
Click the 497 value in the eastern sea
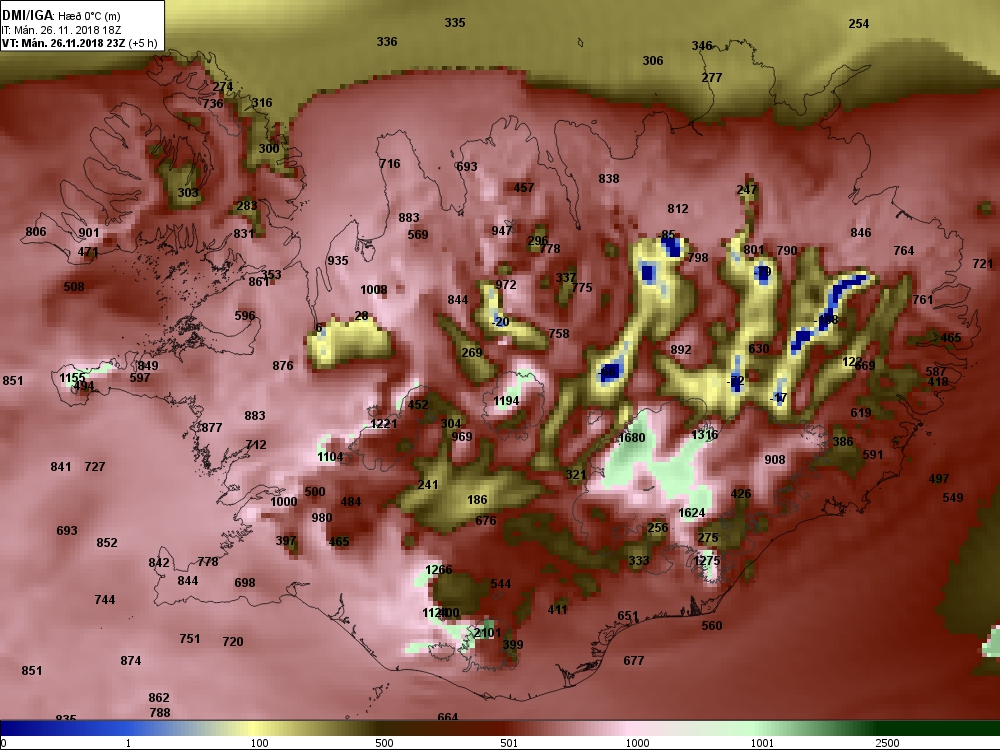click(x=939, y=479)
